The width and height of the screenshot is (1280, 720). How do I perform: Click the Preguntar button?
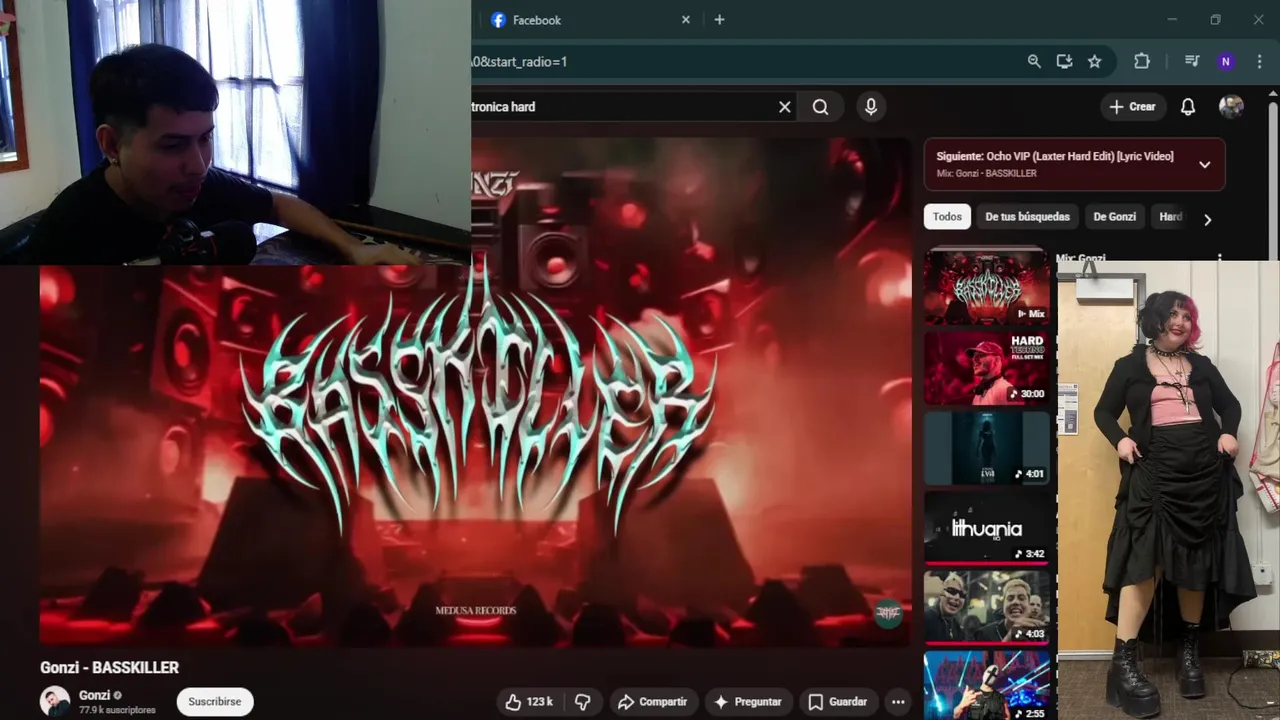(748, 702)
